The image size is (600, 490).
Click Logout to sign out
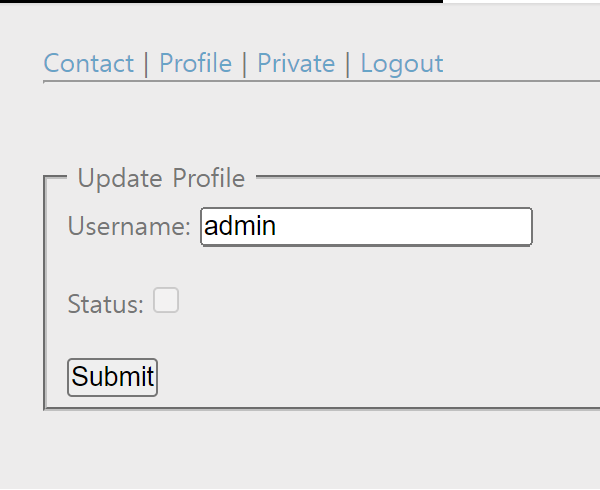[x=401, y=64]
